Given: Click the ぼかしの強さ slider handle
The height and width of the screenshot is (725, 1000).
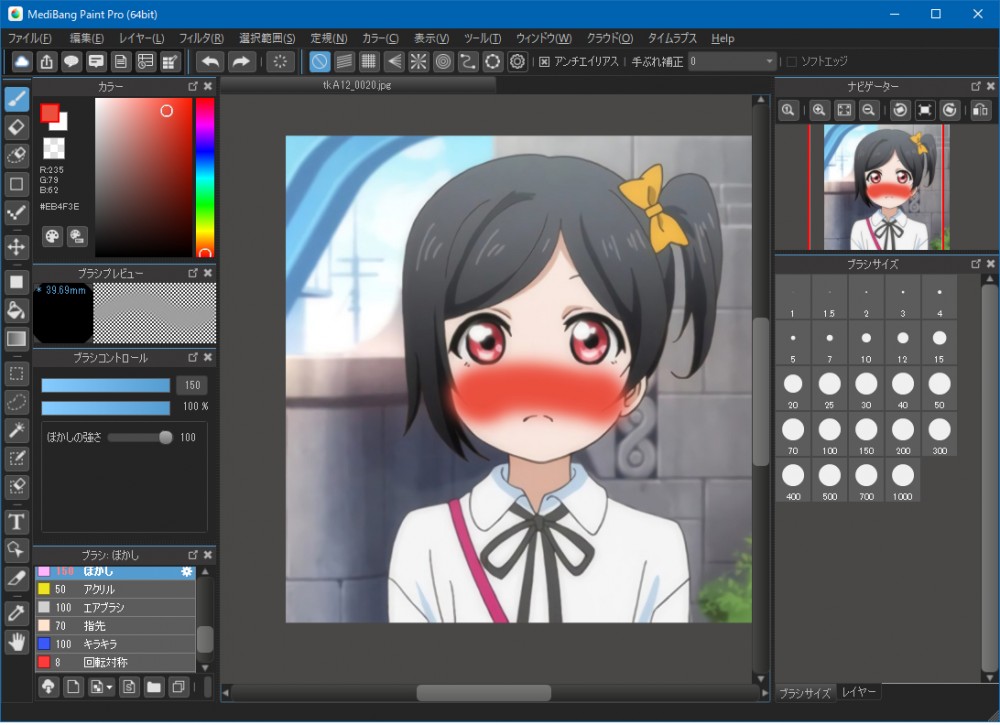Looking at the screenshot, I should 166,437.
